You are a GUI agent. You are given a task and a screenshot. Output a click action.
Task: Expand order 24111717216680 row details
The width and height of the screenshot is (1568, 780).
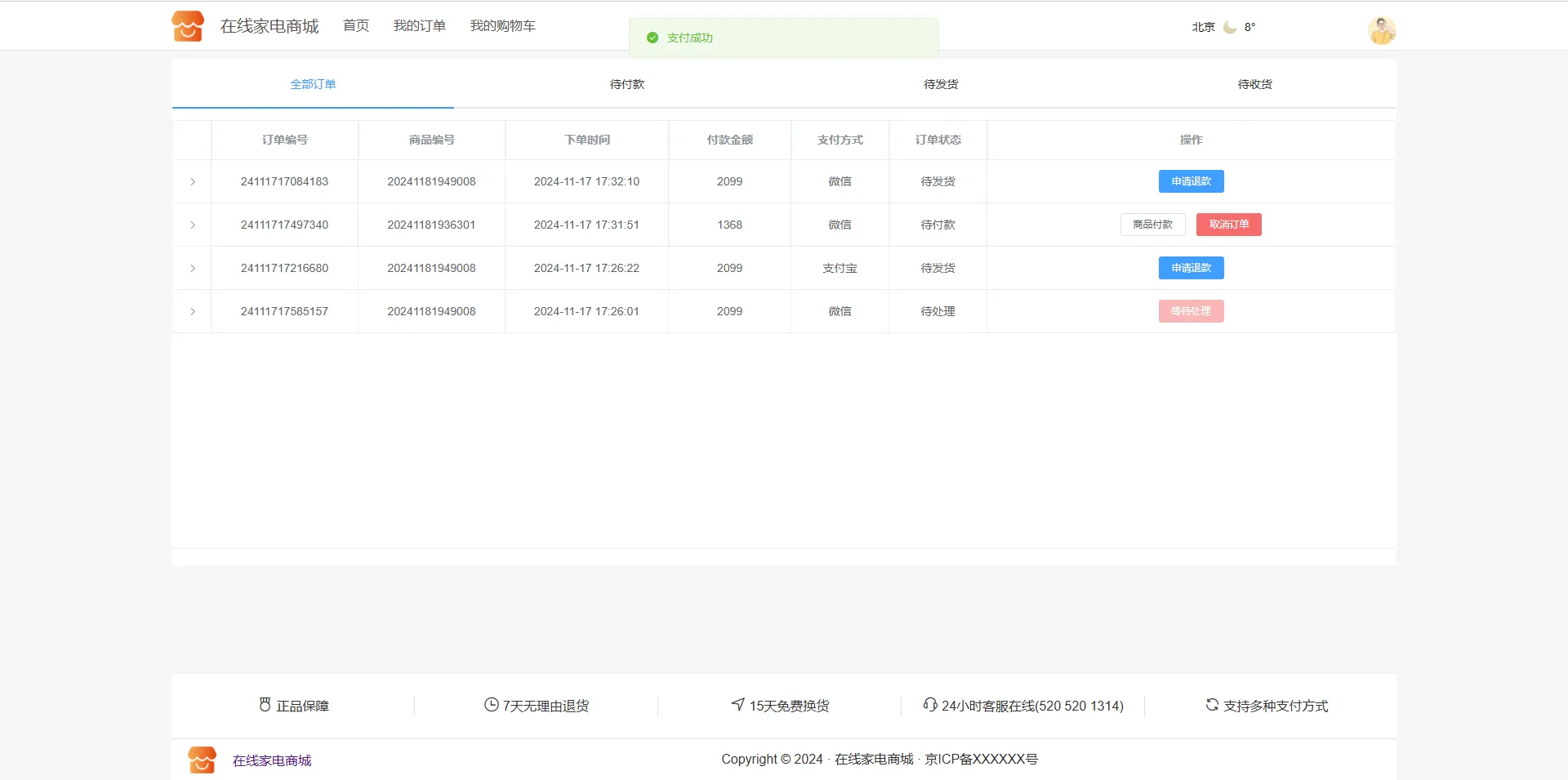pos(193,268)
